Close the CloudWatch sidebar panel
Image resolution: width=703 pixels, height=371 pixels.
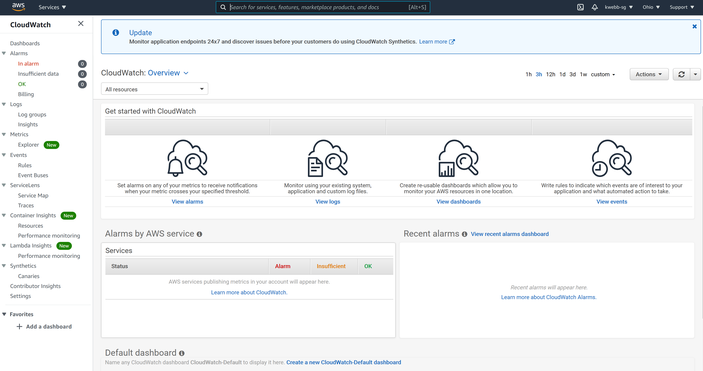81,23
